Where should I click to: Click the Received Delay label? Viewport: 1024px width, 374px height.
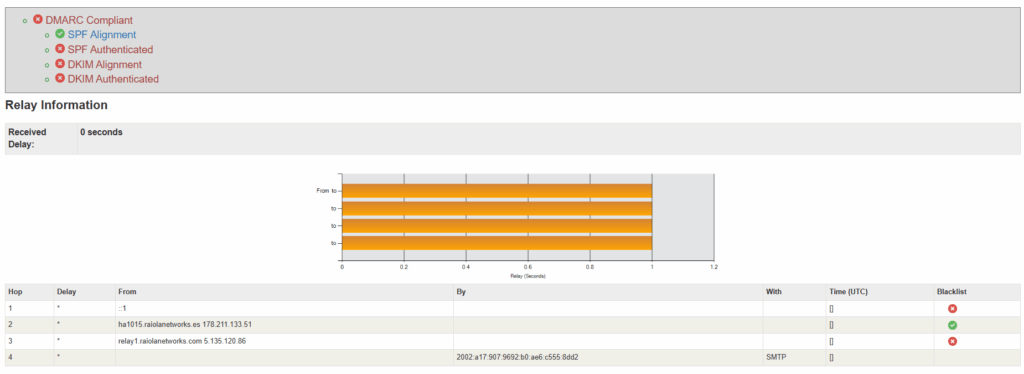pos(27,138)
